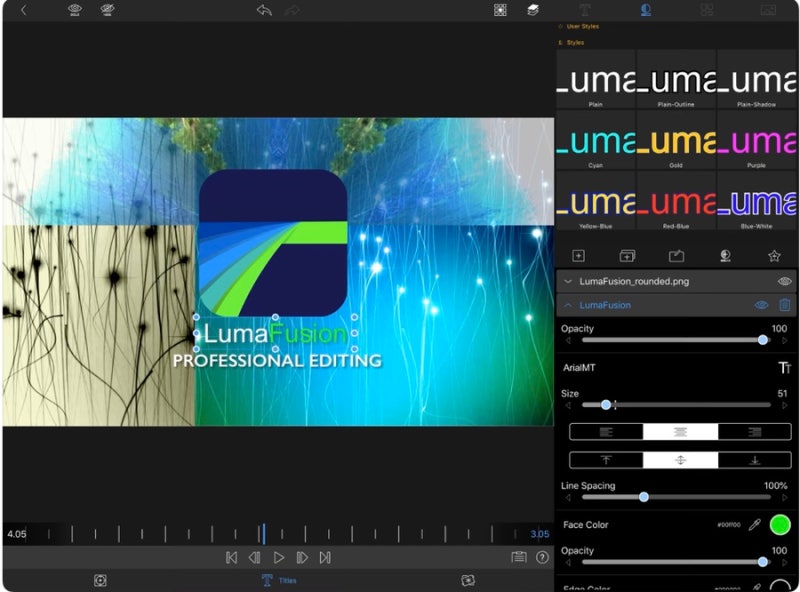The height and width of the screenshot is (592, 800).
Task: Align text to the right
Action: 755,432
